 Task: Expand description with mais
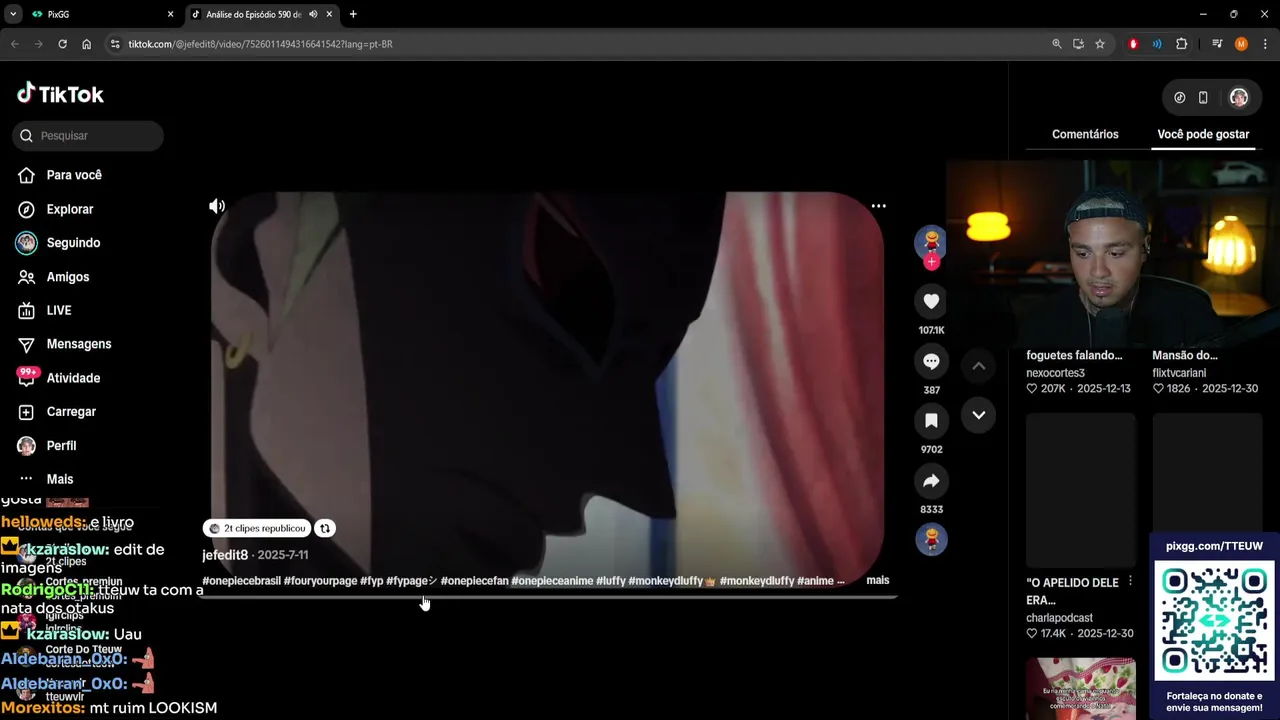(878, 580)
